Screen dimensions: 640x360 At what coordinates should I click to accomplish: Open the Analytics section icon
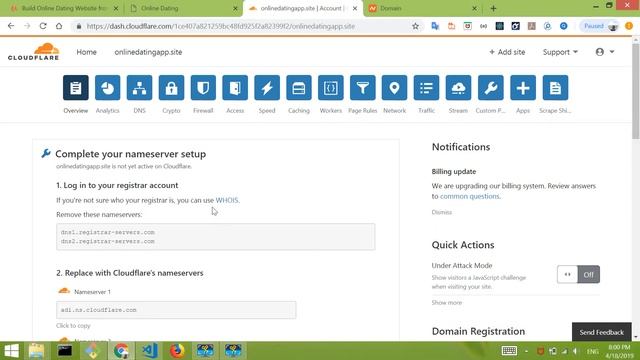click(x=107, y=88)
